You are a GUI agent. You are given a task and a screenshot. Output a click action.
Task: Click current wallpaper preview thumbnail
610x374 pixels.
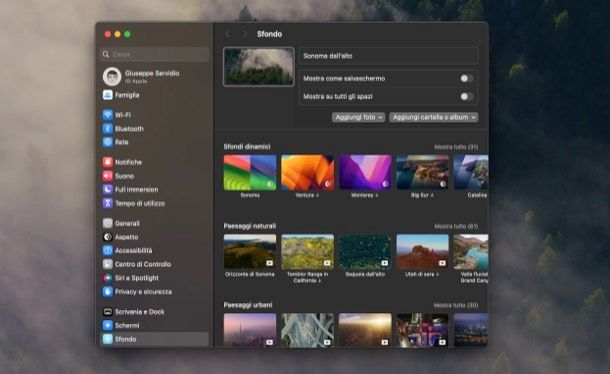[259, 67]
